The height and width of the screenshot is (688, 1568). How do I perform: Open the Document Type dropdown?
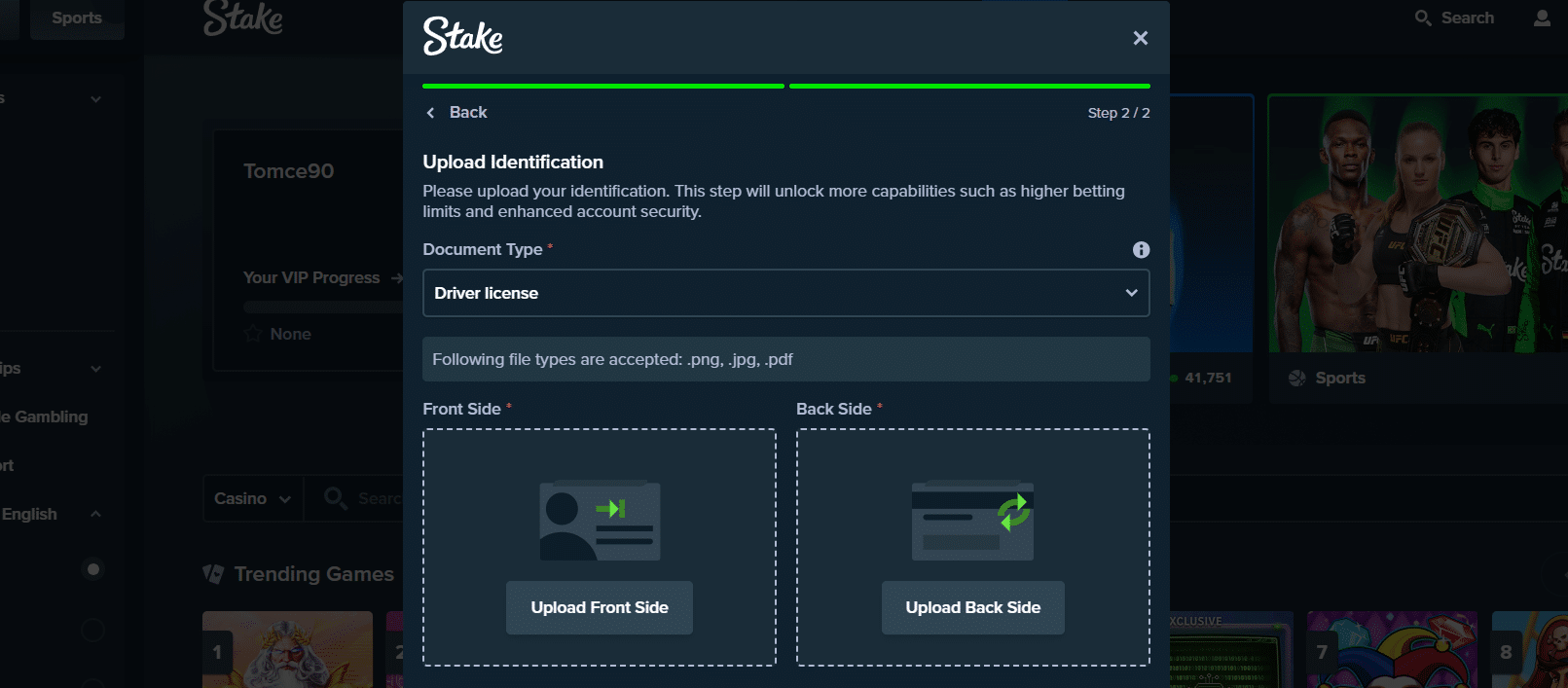pyautogui.click(x=785, y=293)
